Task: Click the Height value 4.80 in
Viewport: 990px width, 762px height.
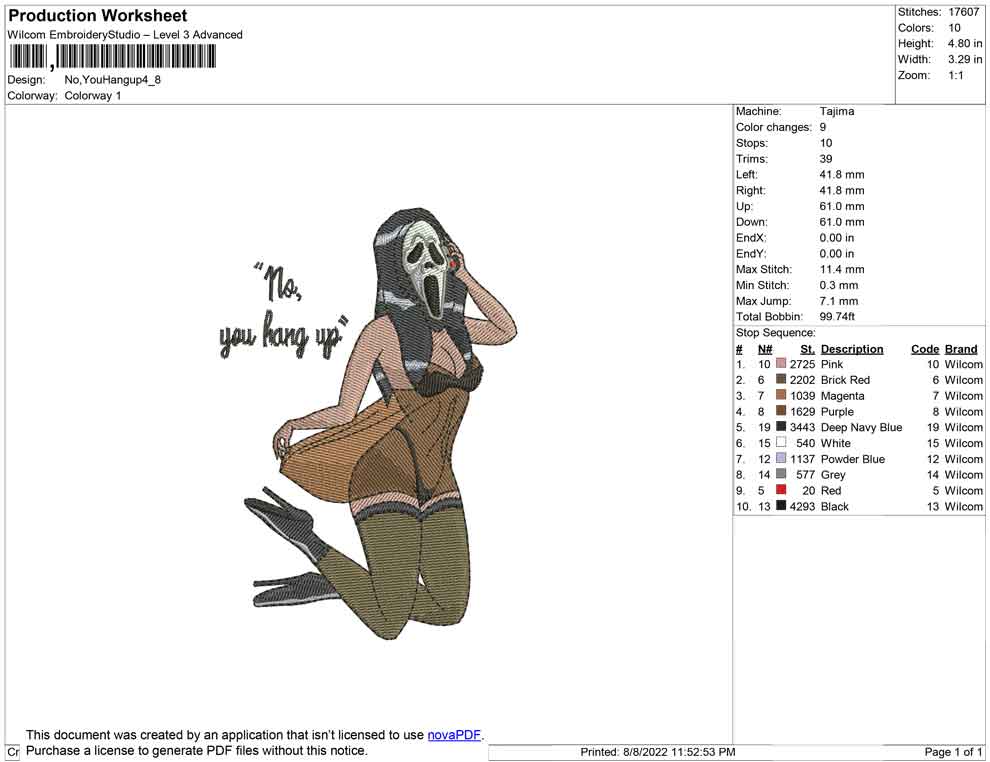Action: [x=965, y=44]
